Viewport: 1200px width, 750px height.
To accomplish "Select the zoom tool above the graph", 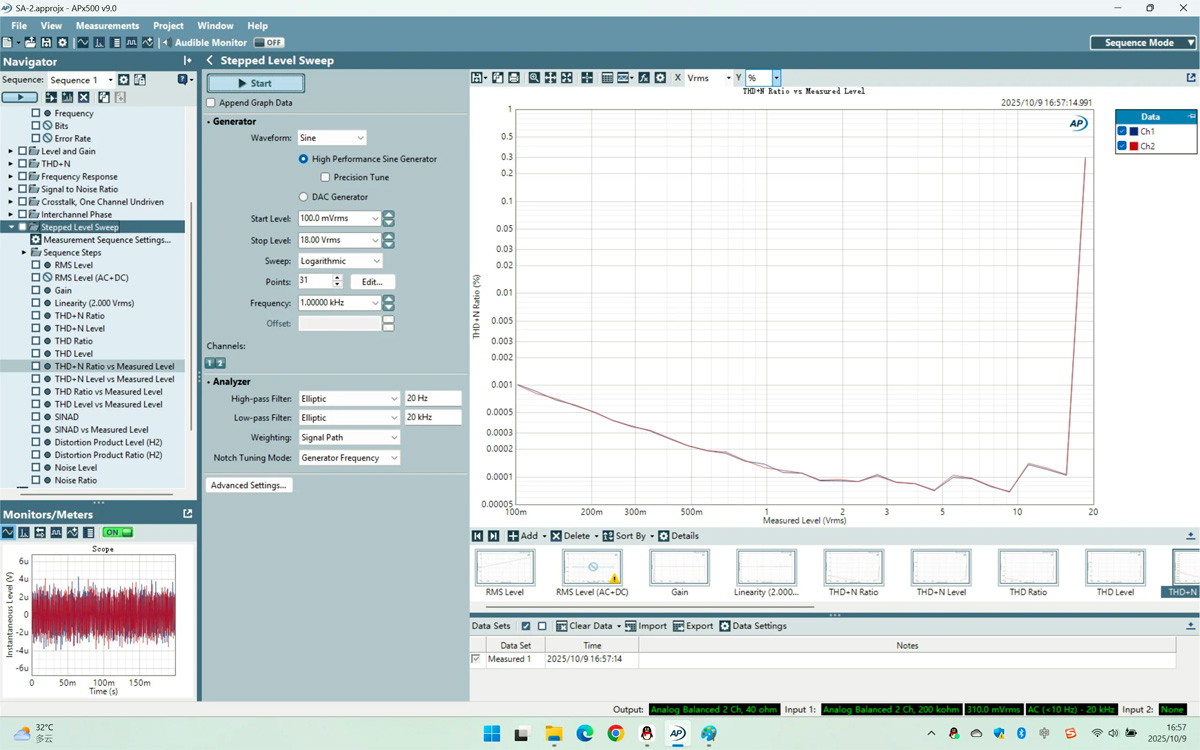I will point(533,77).
